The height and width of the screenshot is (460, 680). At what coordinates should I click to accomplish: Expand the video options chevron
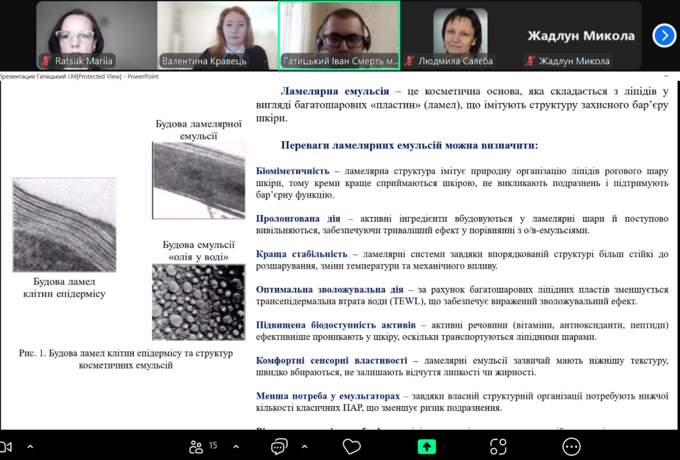(x=30, y=446)
